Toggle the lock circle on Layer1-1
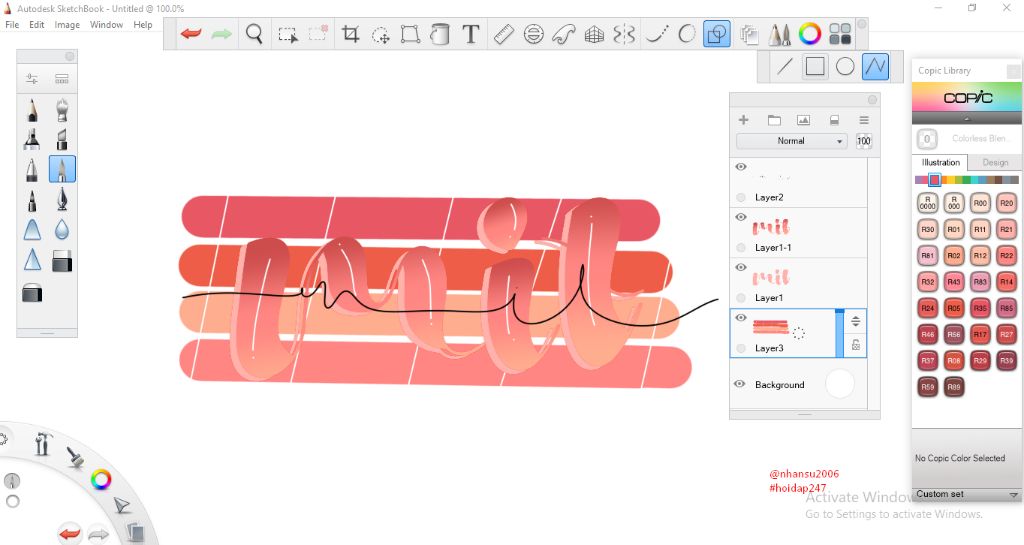 (x=741, y=247)
